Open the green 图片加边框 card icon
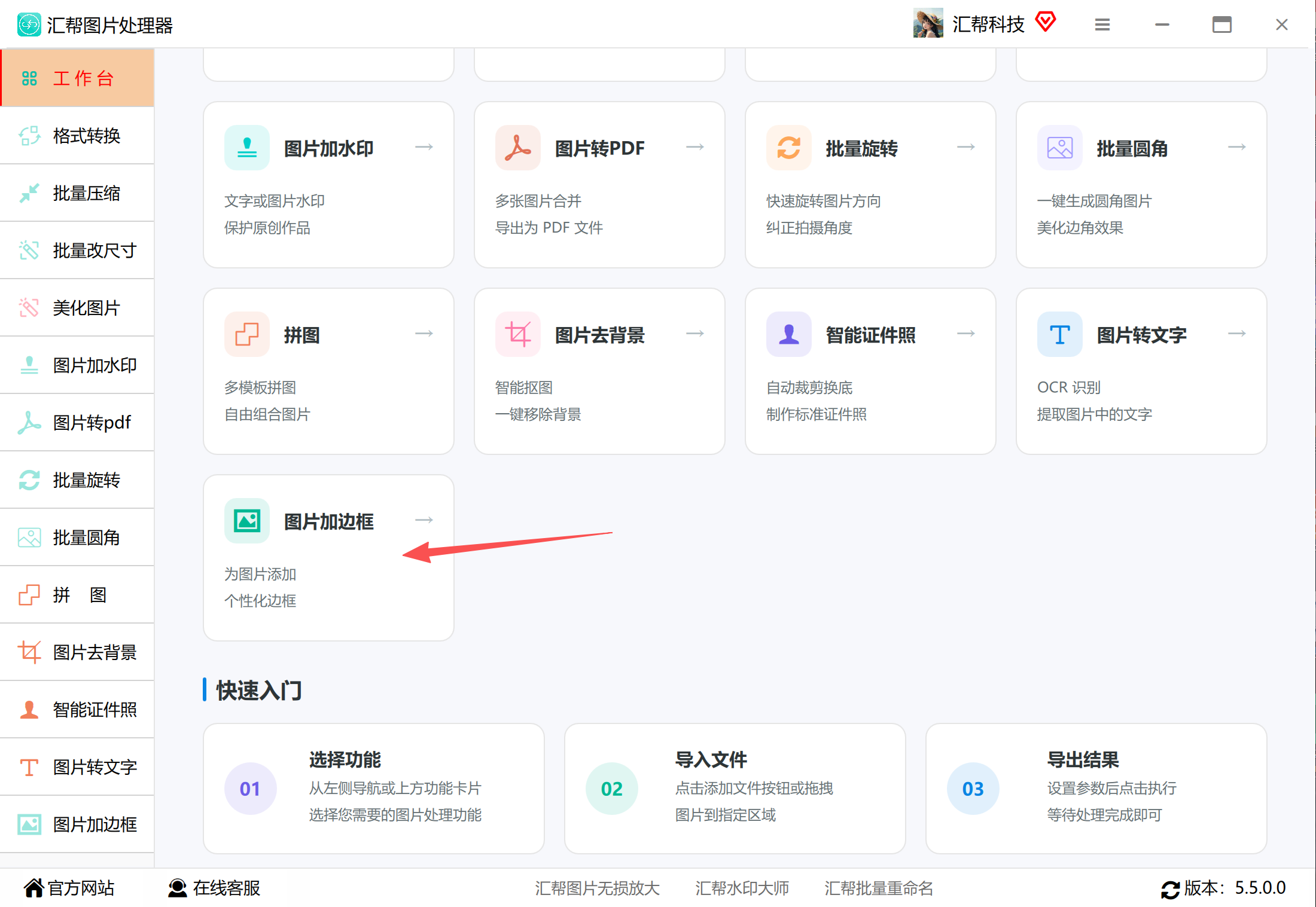Viewport: 1316px width, 907px height. [x=247, y=521]
